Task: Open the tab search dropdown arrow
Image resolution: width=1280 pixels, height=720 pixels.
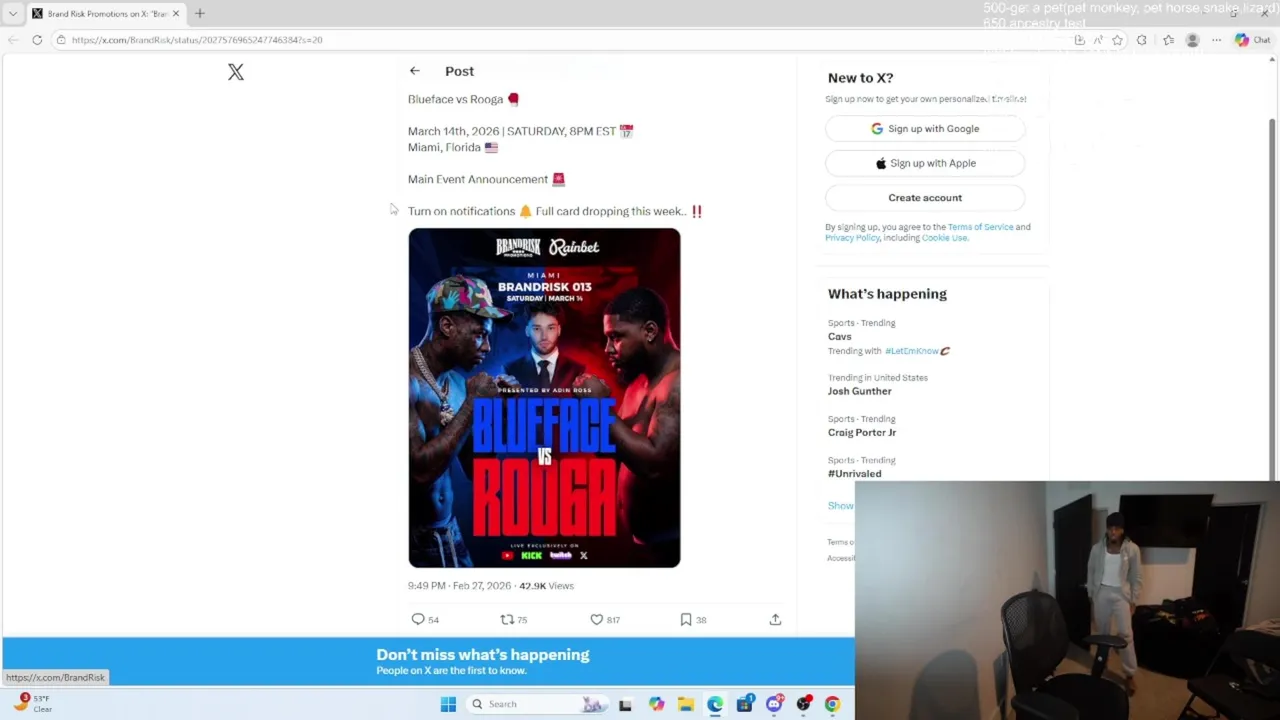Action: pos(13,14)
